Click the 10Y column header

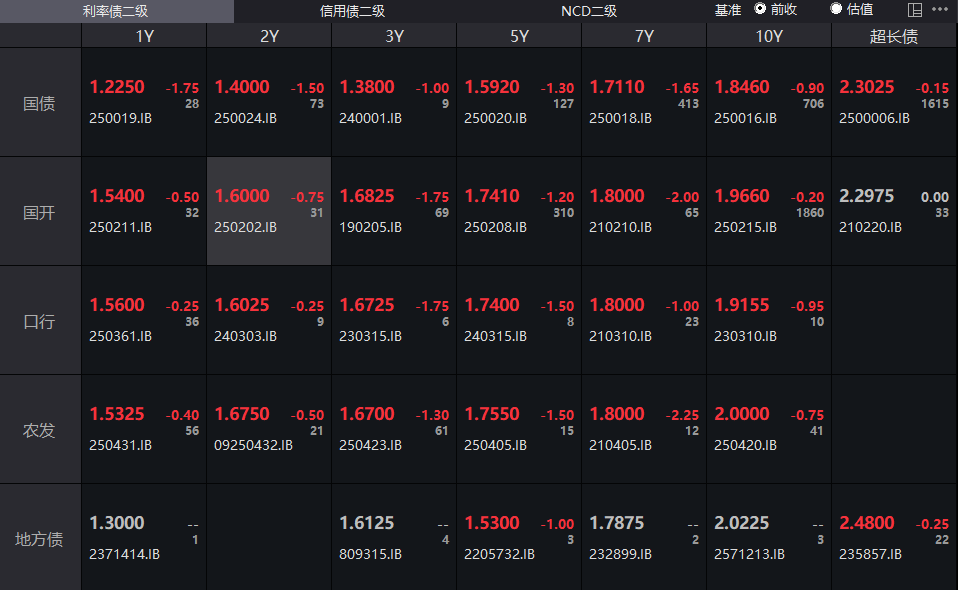click(x=768, y=36)
